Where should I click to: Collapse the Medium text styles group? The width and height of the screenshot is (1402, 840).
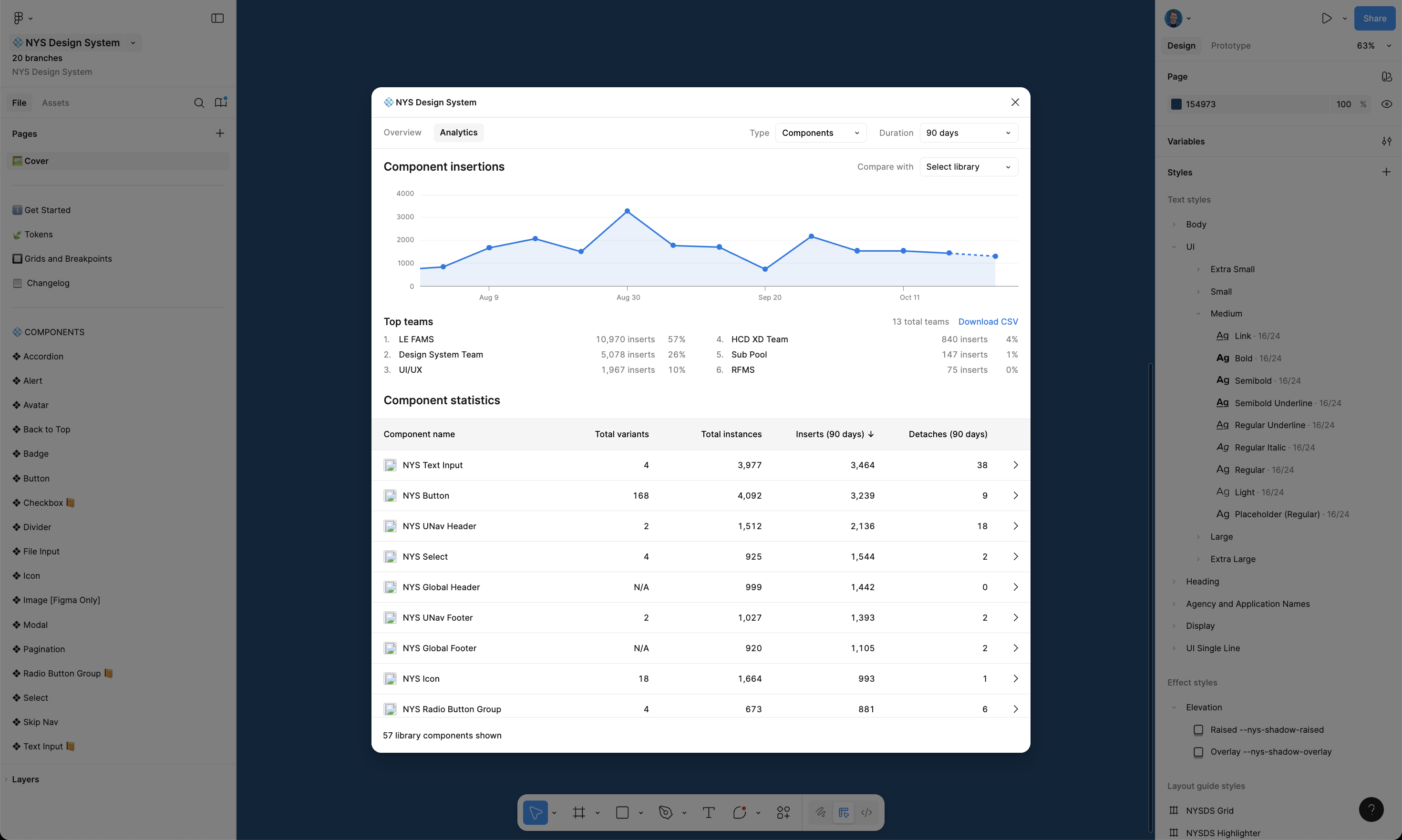point(1199,313)
